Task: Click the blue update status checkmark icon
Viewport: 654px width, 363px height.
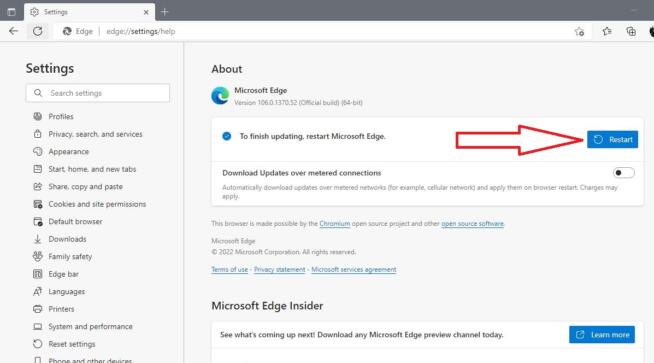Action: pyautogui.click(x=226, y=136)
